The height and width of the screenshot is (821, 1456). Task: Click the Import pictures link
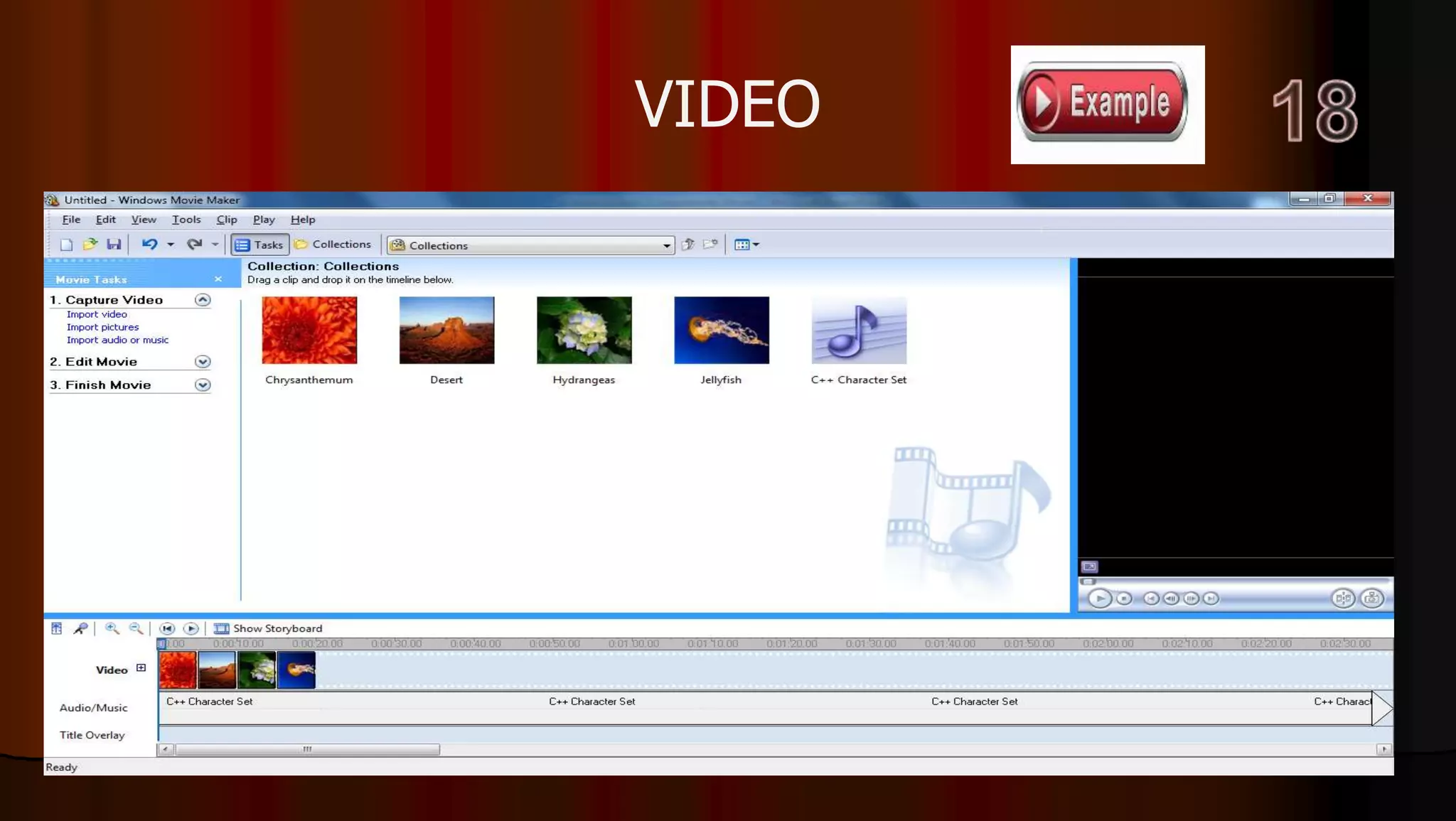point(102,327)
